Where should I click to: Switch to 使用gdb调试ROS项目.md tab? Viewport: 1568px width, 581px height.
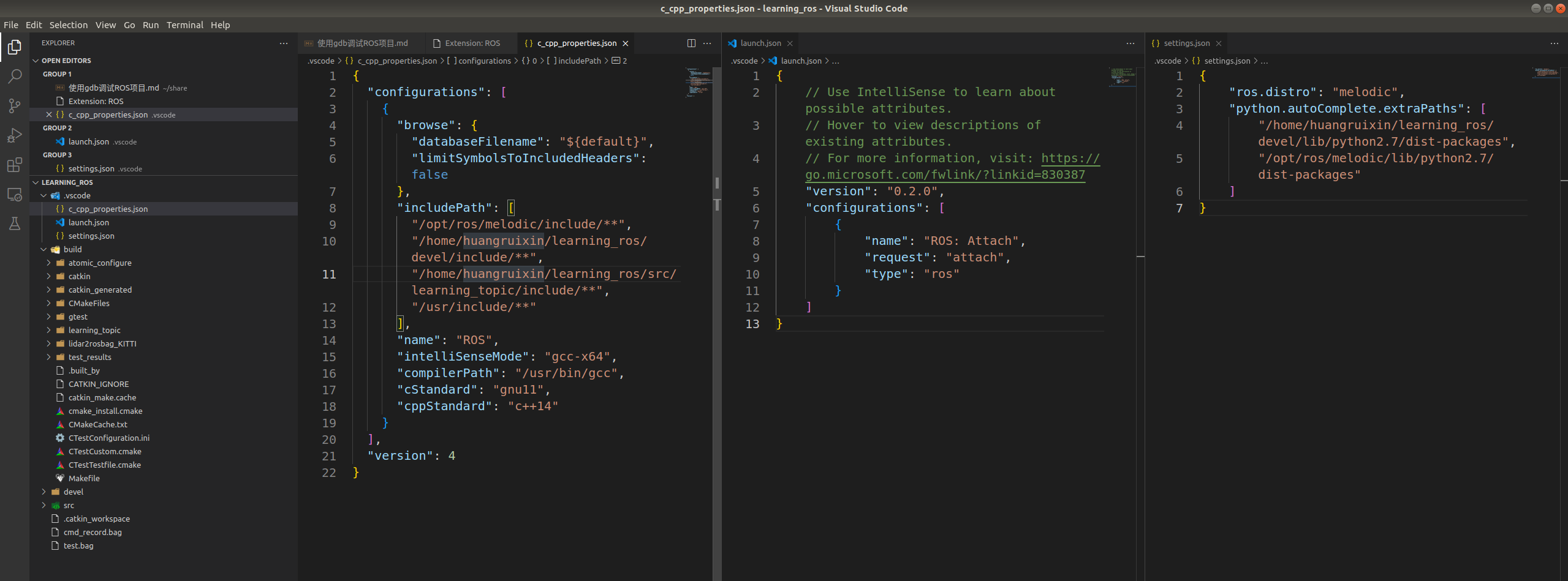click(x=360, y=43)
